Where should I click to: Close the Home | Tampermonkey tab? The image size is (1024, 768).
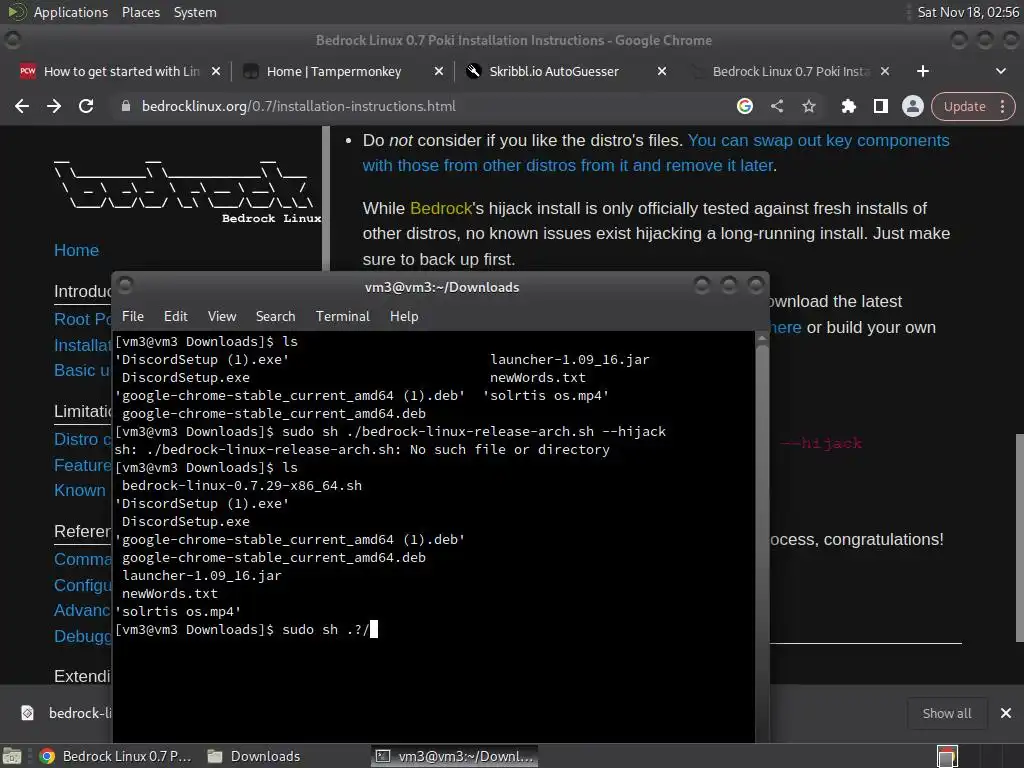click(x=439, y=71)
